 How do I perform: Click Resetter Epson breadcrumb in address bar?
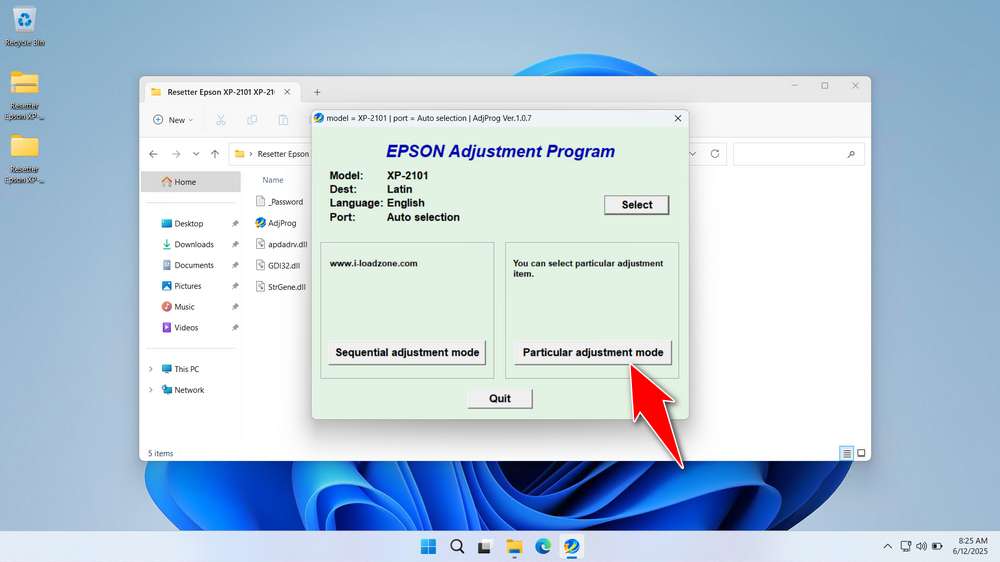(x=283, y=154)
